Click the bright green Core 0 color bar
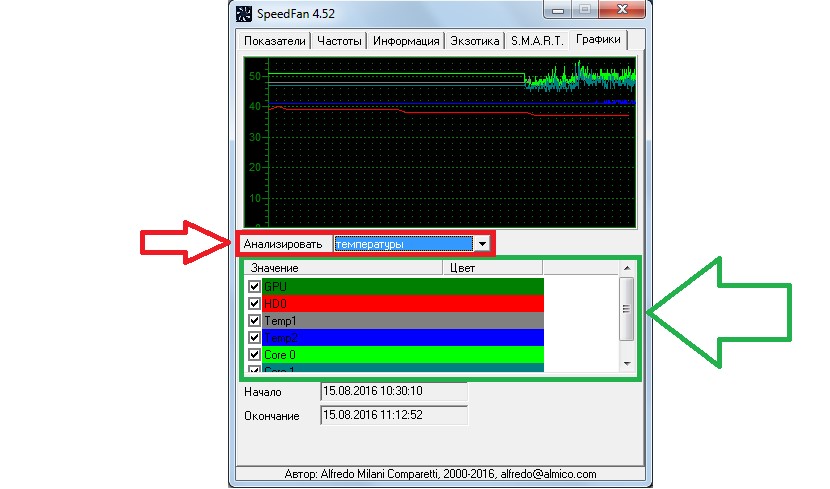 (x=403, y=354)
